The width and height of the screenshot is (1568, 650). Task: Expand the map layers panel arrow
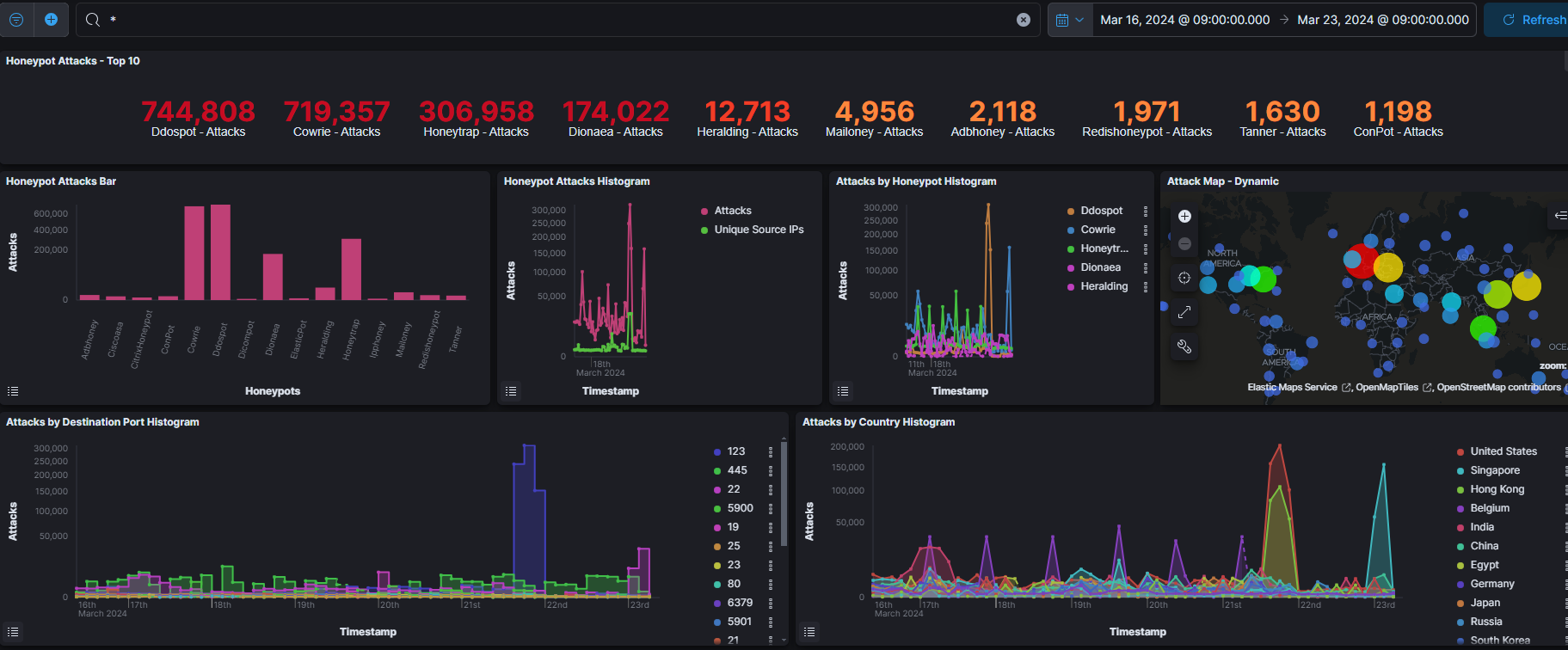point(1560,215)
